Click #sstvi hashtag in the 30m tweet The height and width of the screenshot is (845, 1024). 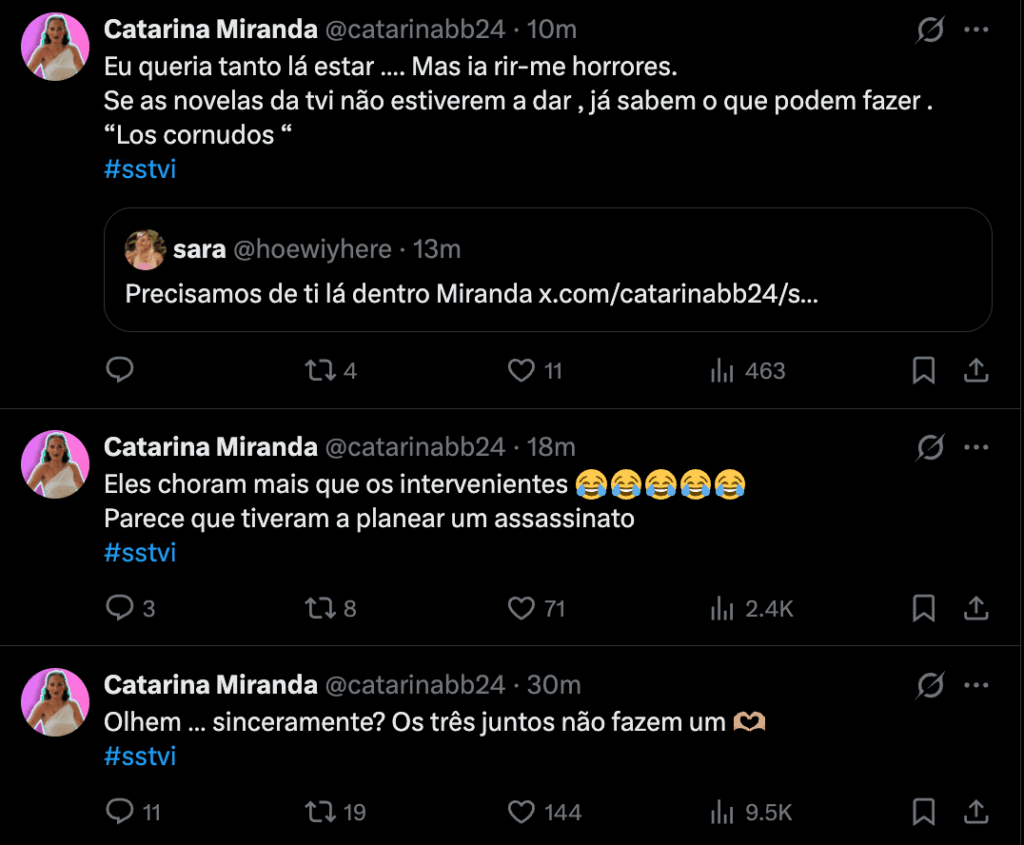pos(140,757)
